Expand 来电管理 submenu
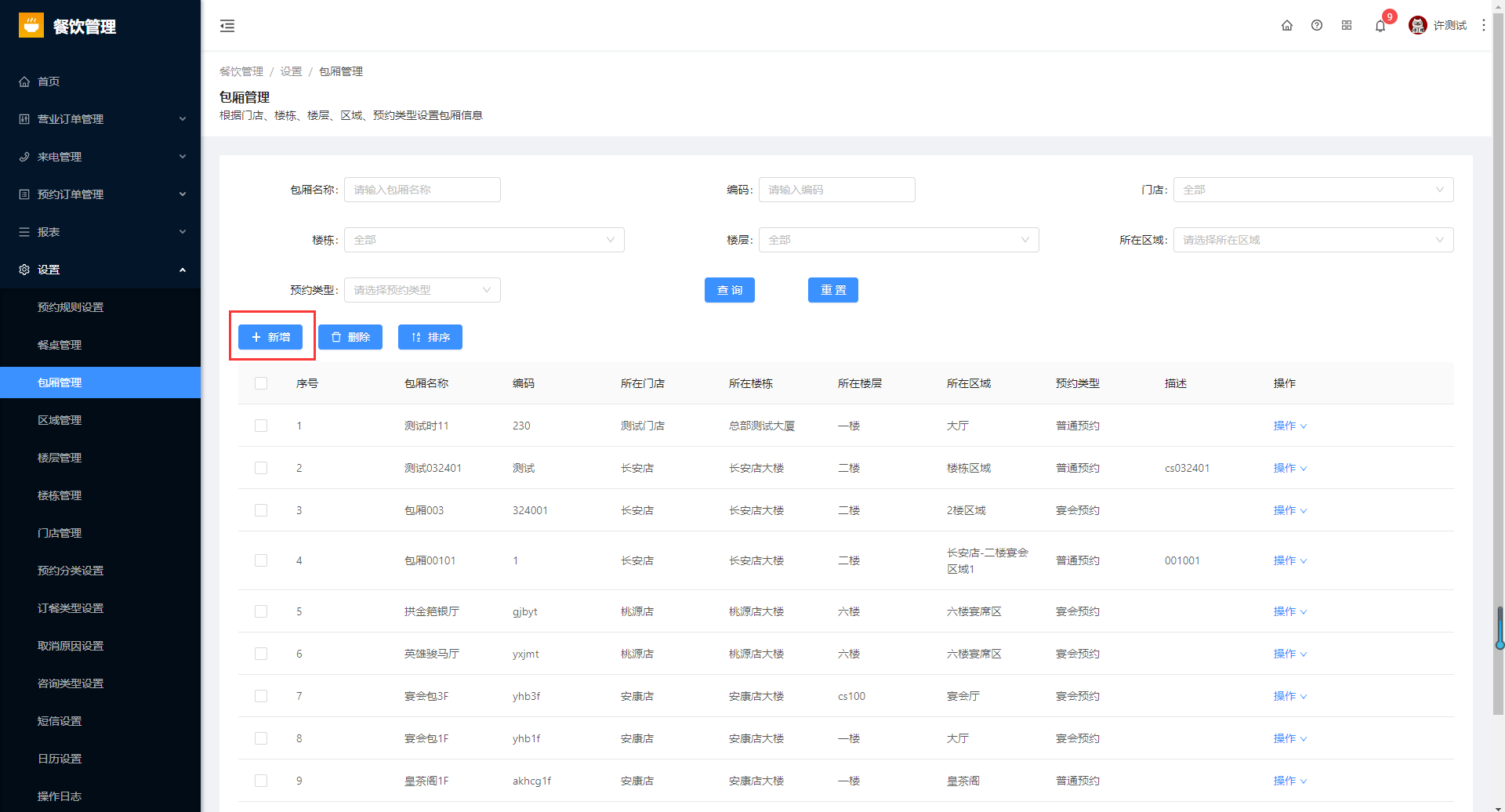 click(x=183, y=157)
